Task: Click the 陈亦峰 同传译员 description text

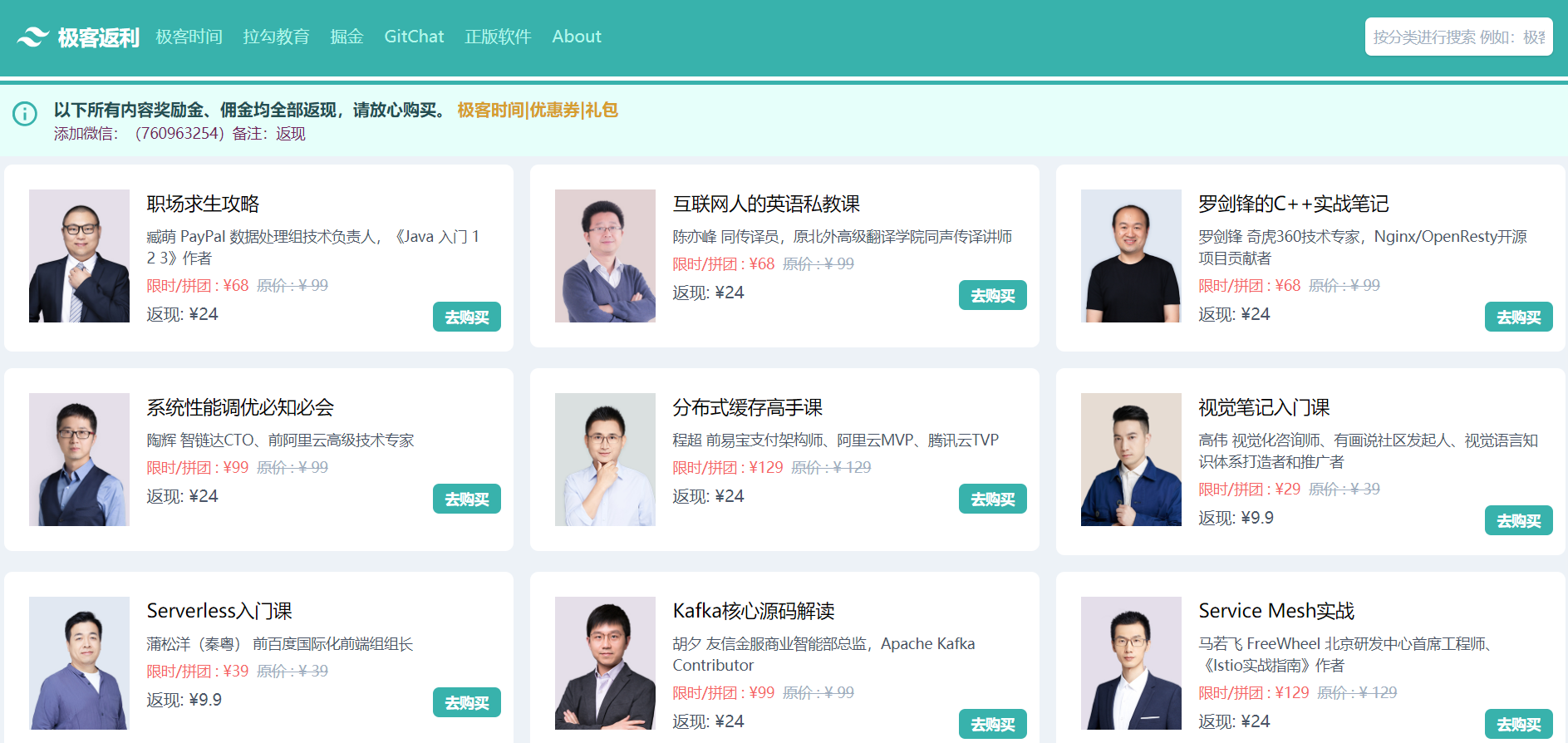Action: [842, 237]
